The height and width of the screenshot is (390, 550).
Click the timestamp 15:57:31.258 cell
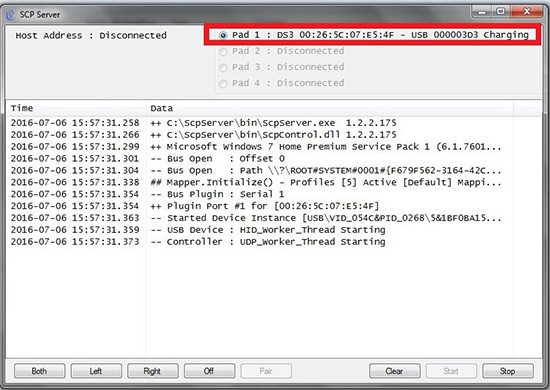[75, 123]
